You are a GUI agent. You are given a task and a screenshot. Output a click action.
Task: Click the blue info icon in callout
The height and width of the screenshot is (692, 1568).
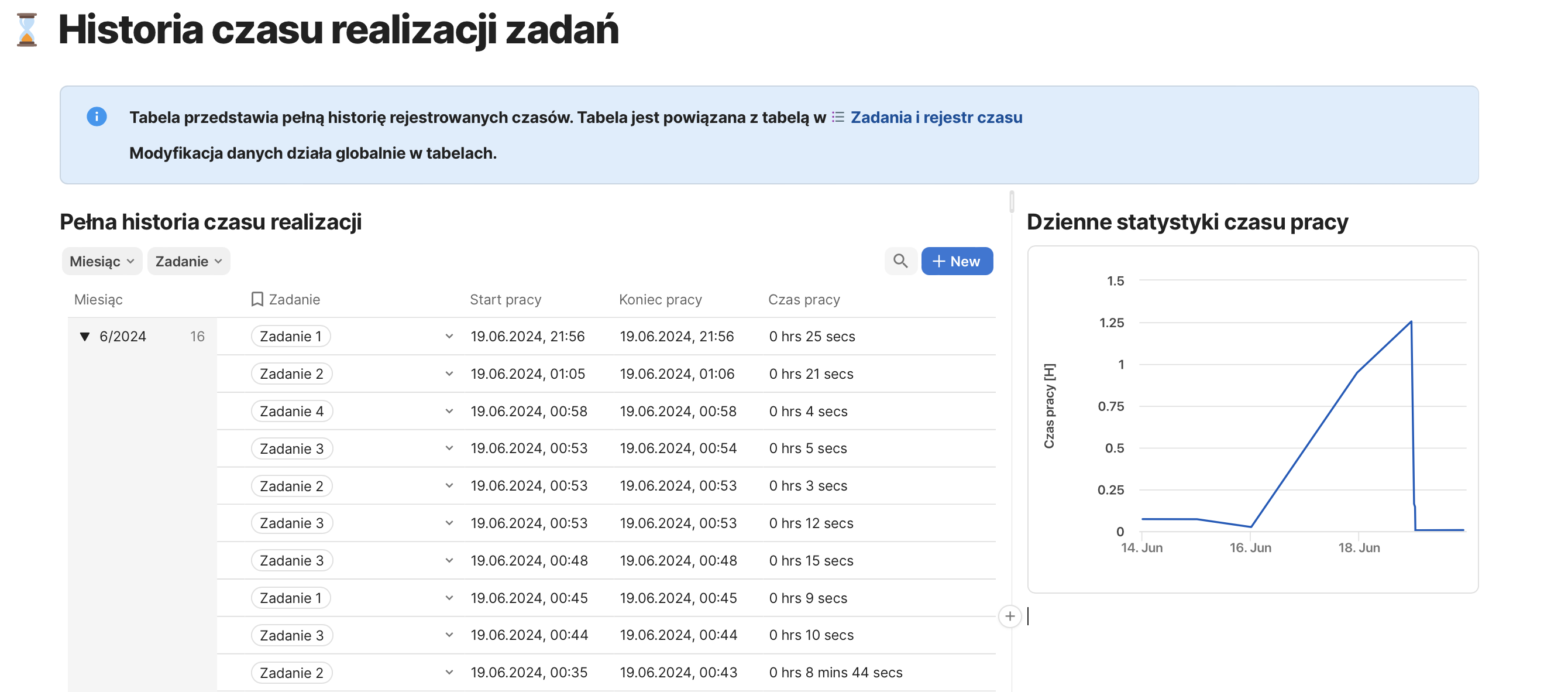pyautogui.click(x=96, y=117)
